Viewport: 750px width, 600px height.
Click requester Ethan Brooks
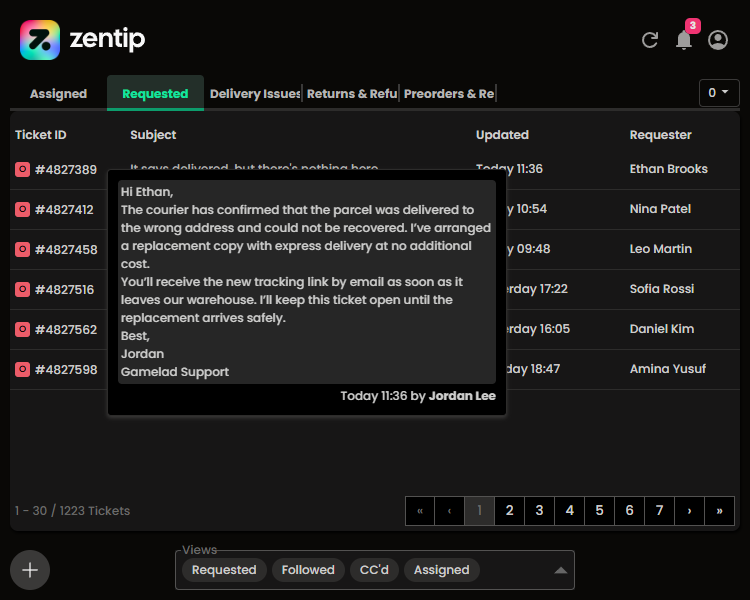tap(669, 169)
